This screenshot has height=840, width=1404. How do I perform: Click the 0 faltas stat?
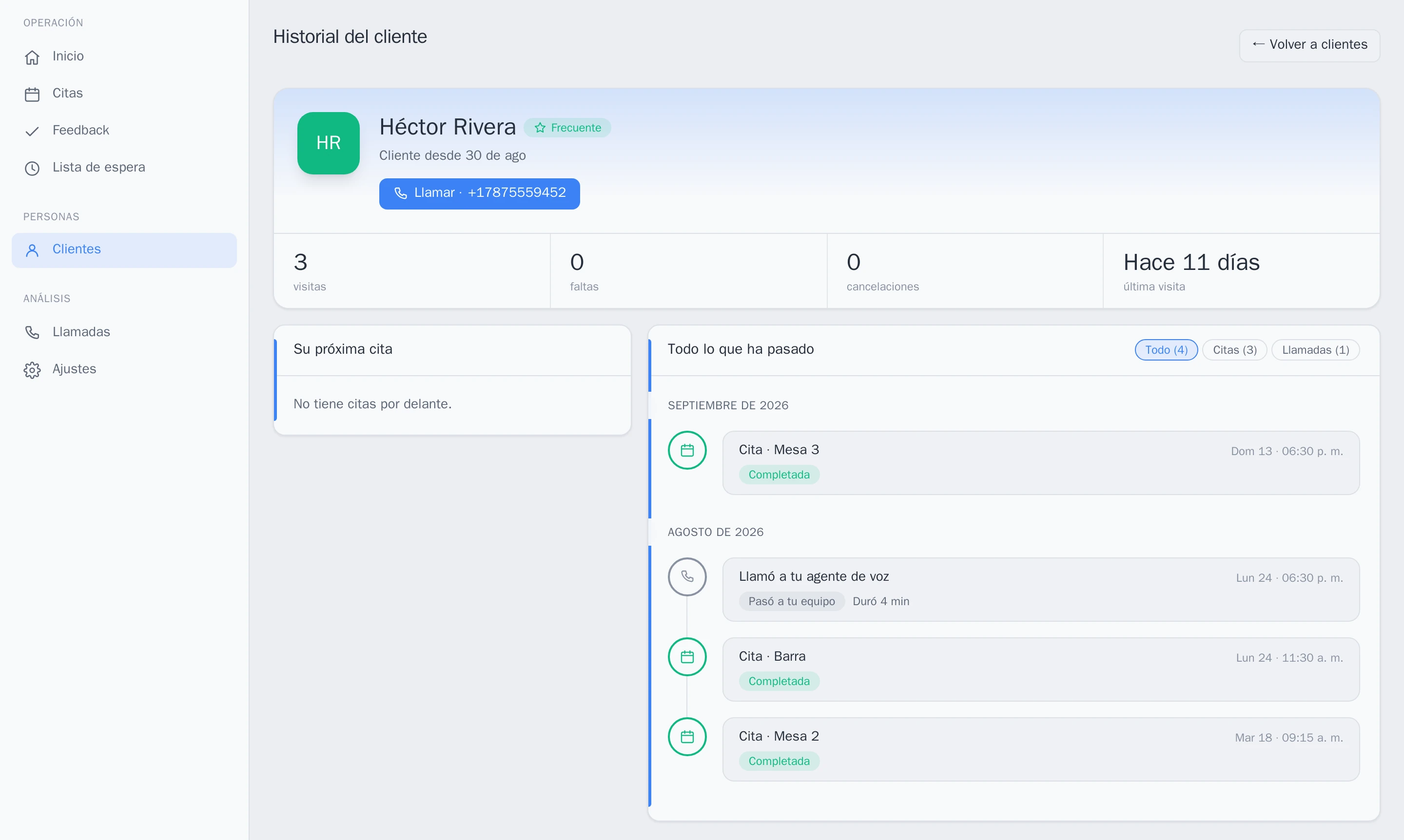(688, 271)
